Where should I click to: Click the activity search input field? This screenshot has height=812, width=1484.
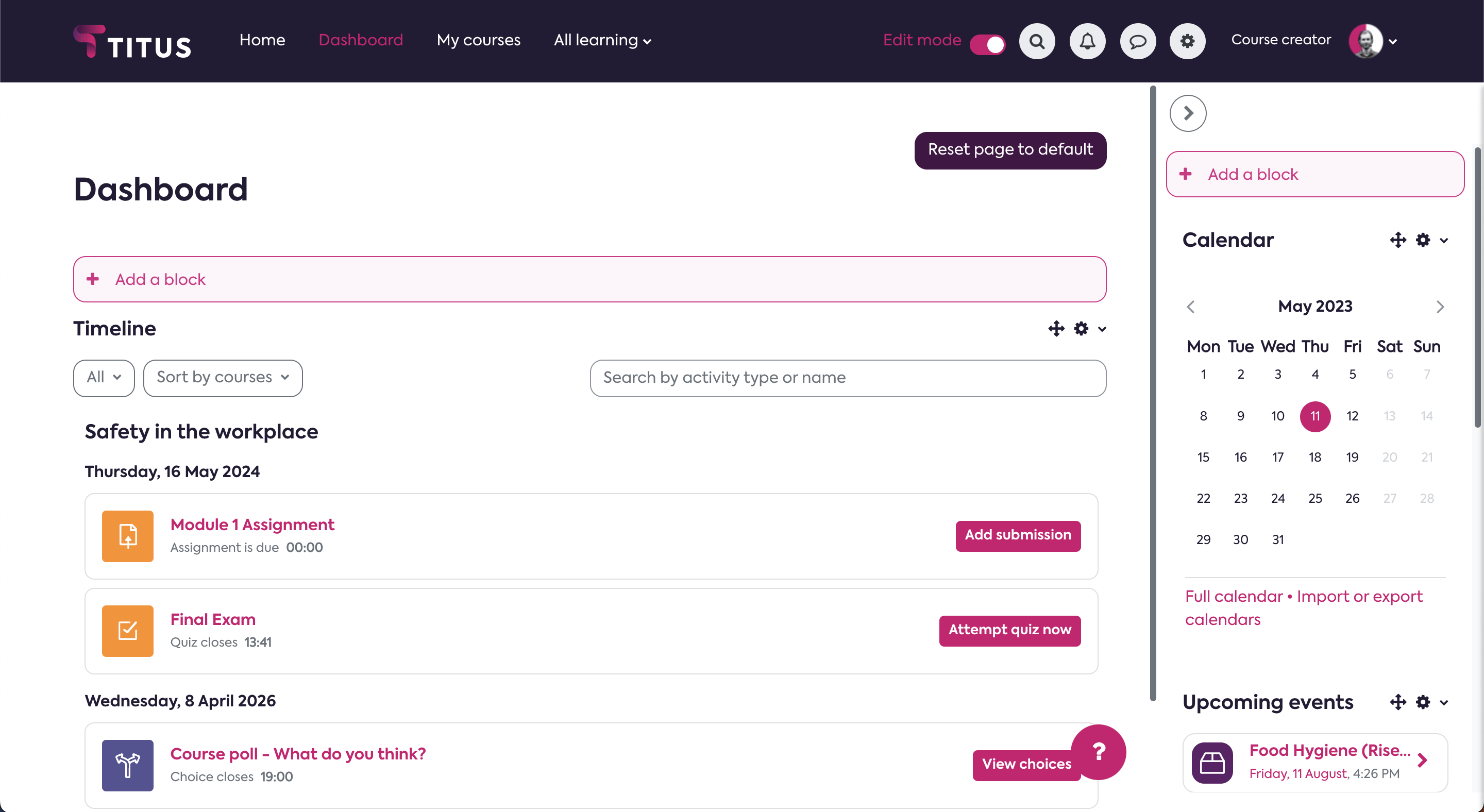point(848,378)
